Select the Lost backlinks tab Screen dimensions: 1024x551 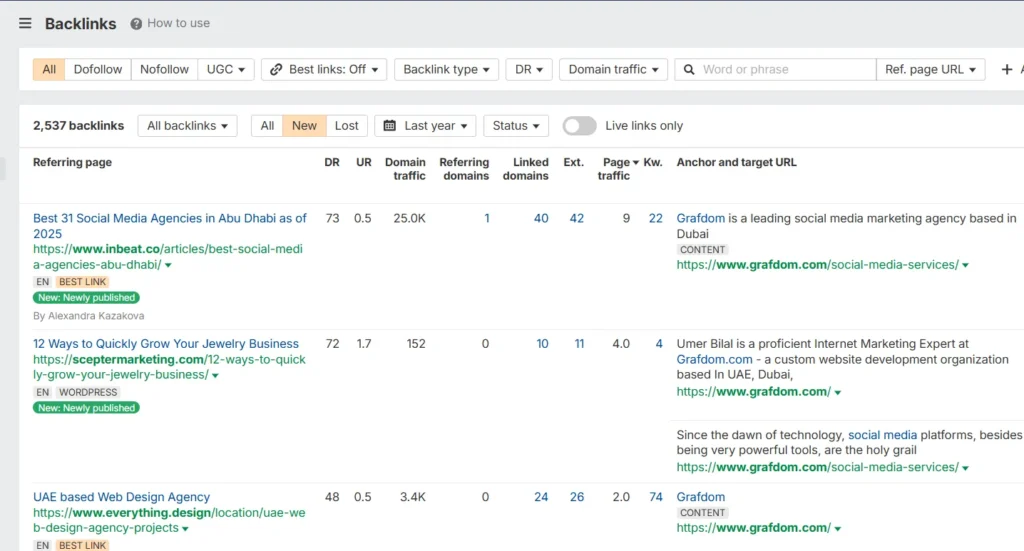[347, 125]
